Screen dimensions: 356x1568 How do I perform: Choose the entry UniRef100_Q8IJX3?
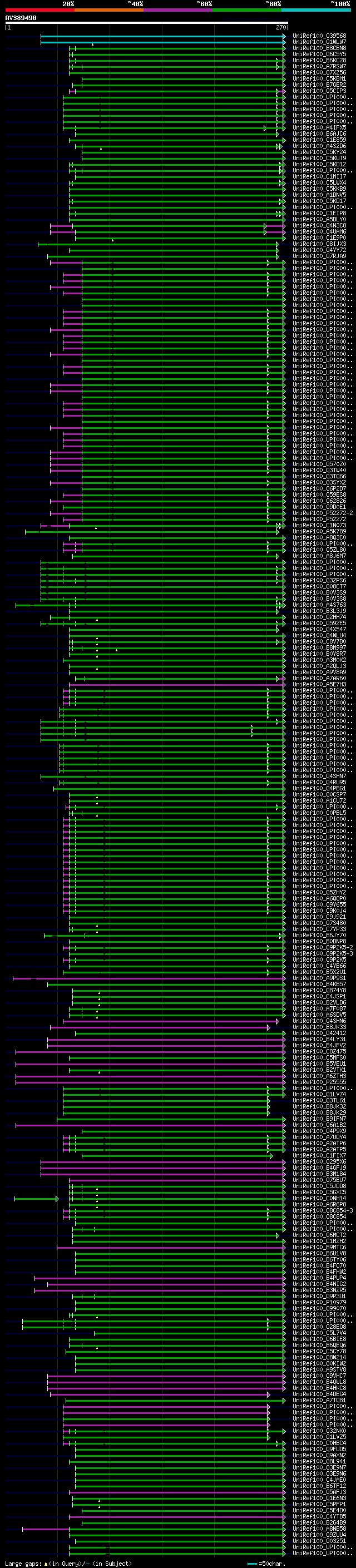click(319, 244)
